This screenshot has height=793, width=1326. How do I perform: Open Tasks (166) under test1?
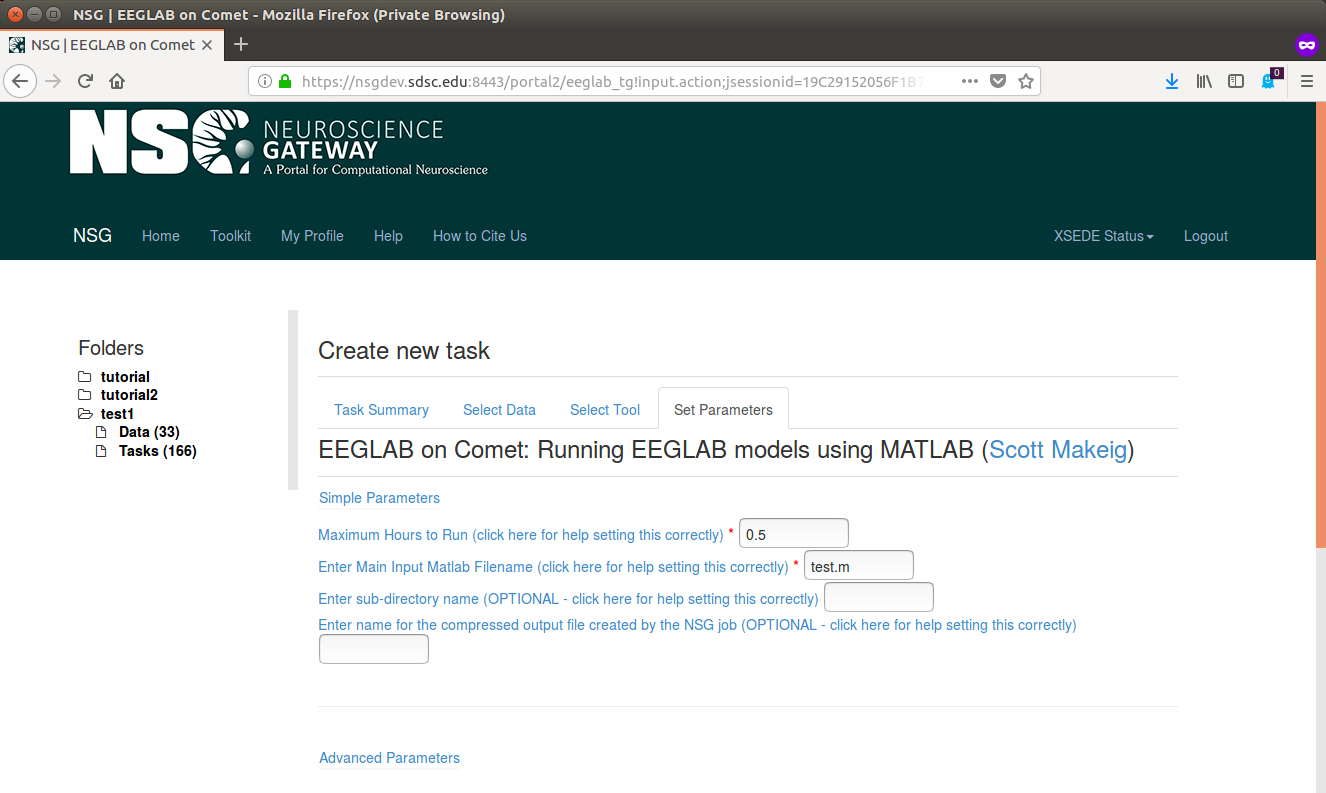click(x=158, y=451)
